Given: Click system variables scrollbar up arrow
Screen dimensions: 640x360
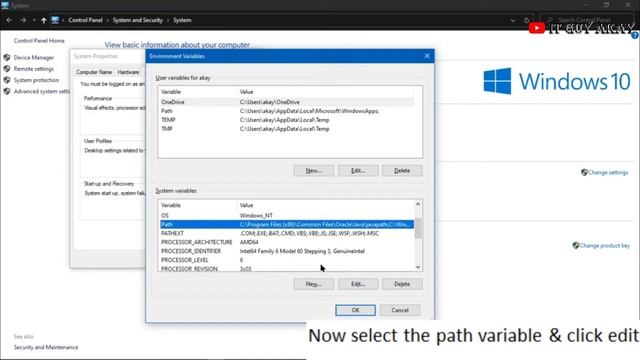Looking at the screenshot, I should click(x=418, y=204).
